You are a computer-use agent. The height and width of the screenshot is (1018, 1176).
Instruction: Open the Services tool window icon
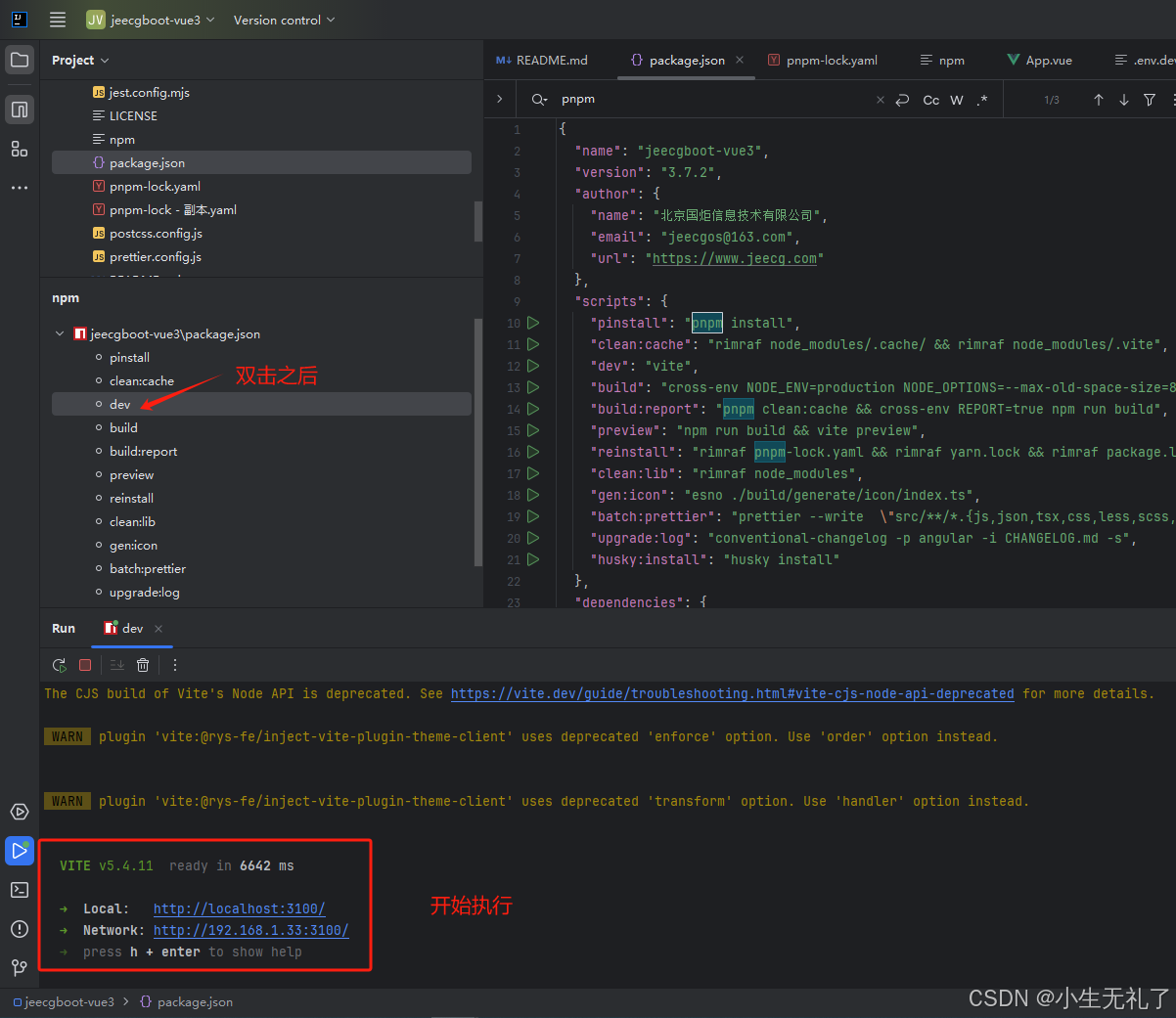point(20,812)
